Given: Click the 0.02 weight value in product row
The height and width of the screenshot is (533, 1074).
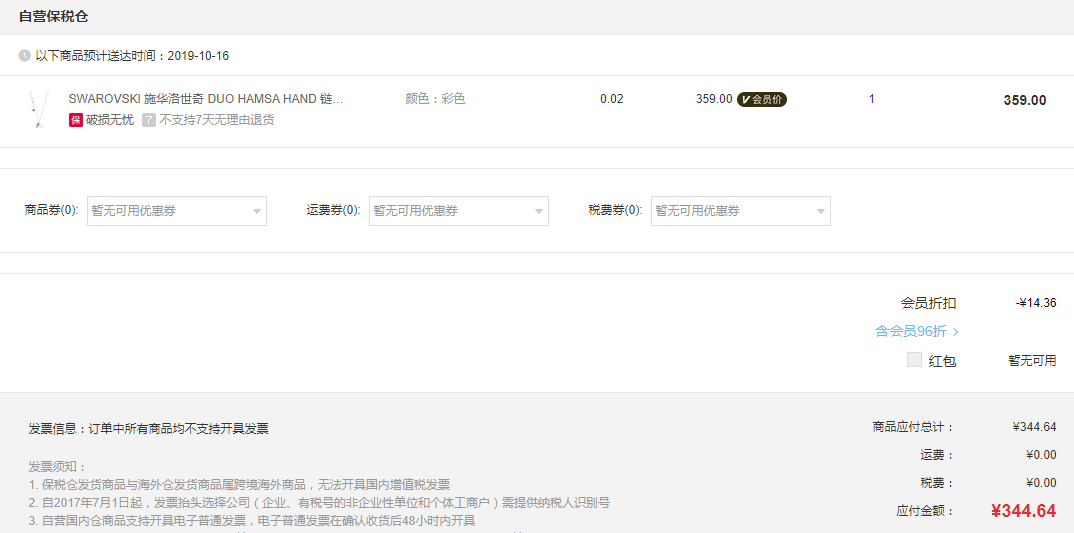Looking at the screenshot, I should point(612,99).
